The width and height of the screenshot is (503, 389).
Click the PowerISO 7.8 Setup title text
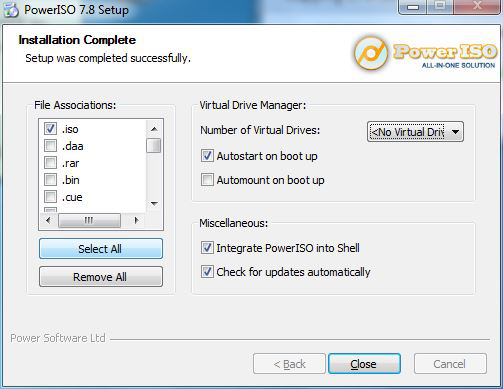76,10
